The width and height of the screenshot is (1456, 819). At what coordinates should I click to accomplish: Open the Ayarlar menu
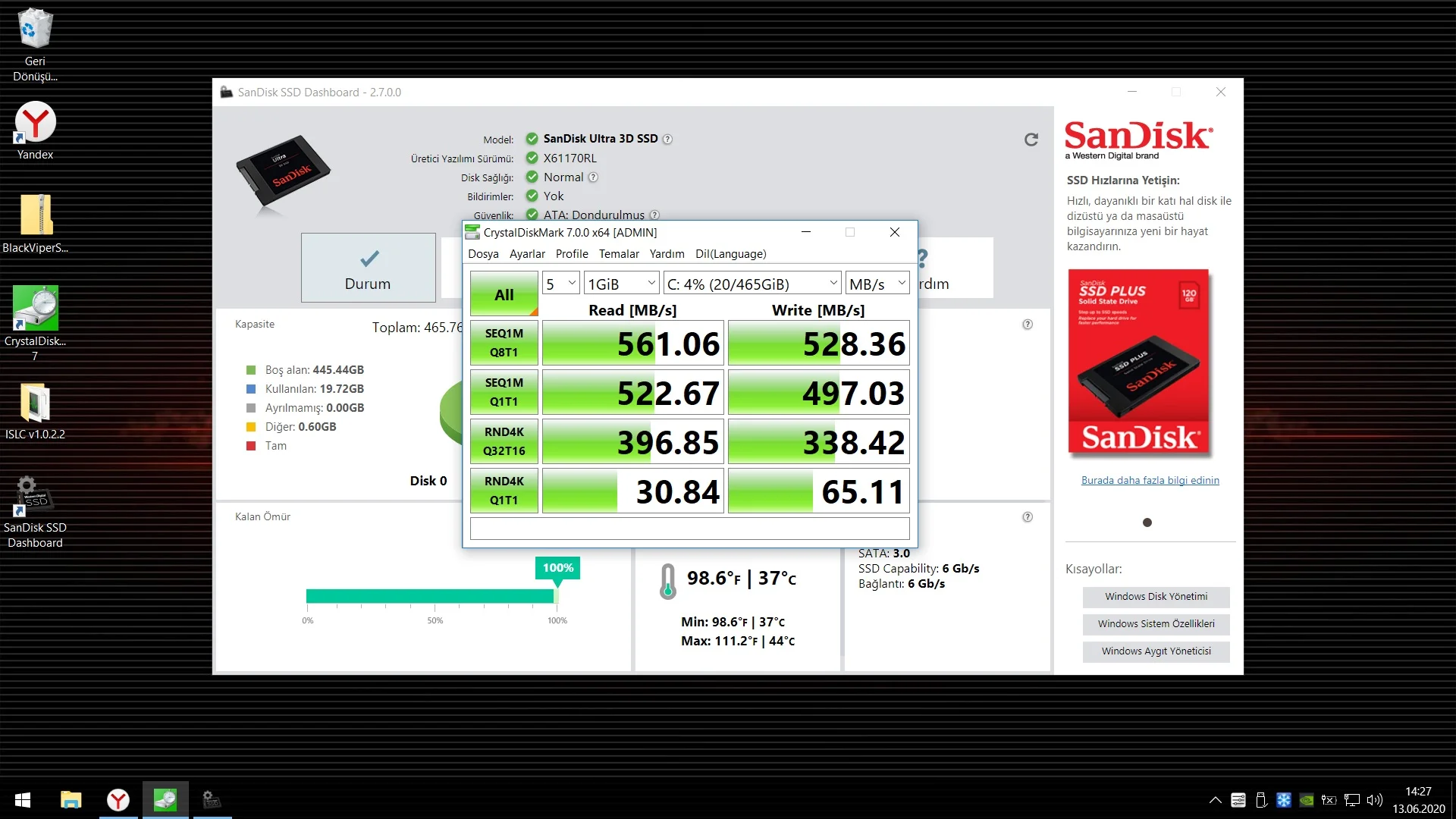(527, 254)
